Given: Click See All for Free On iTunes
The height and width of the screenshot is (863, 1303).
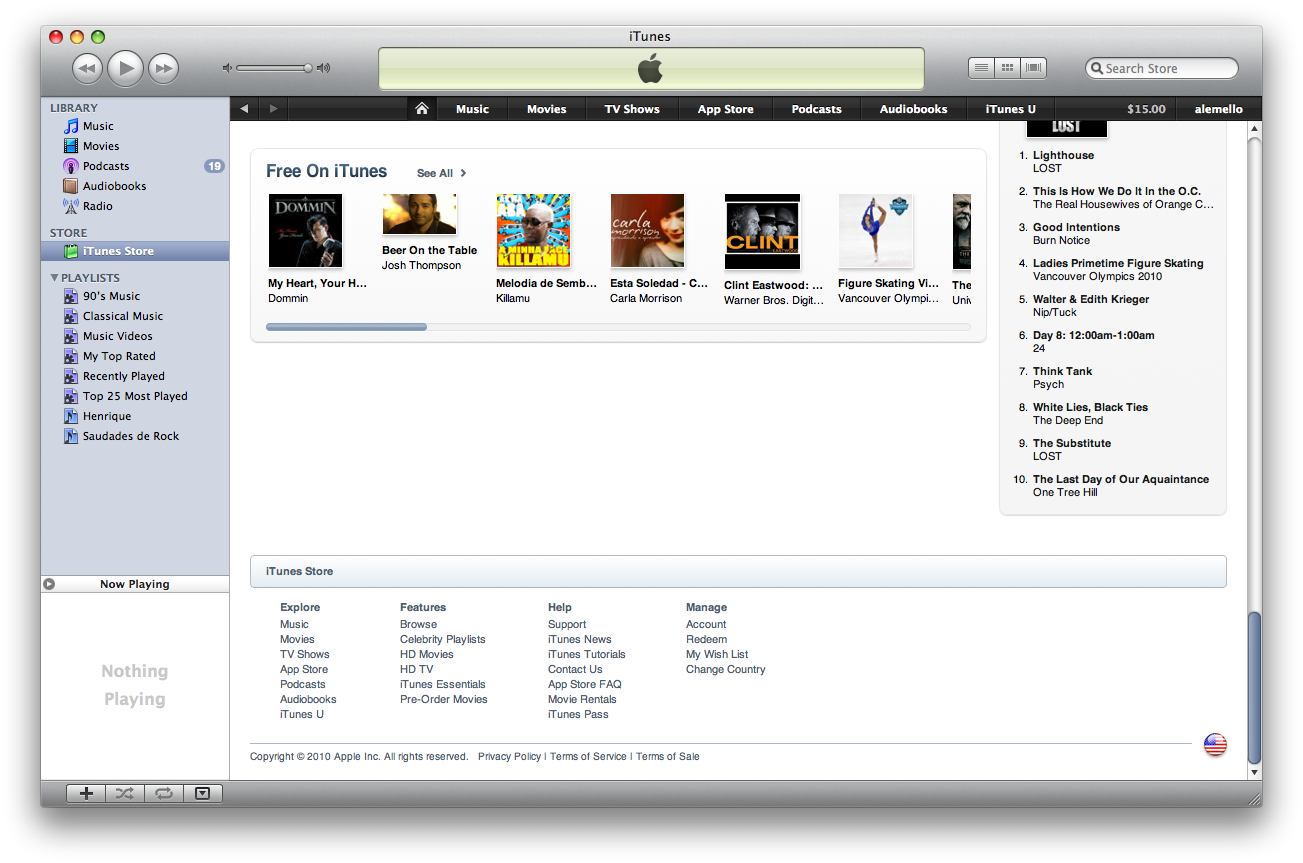Looking at the screenshot, I should click(x=441, y=173).
